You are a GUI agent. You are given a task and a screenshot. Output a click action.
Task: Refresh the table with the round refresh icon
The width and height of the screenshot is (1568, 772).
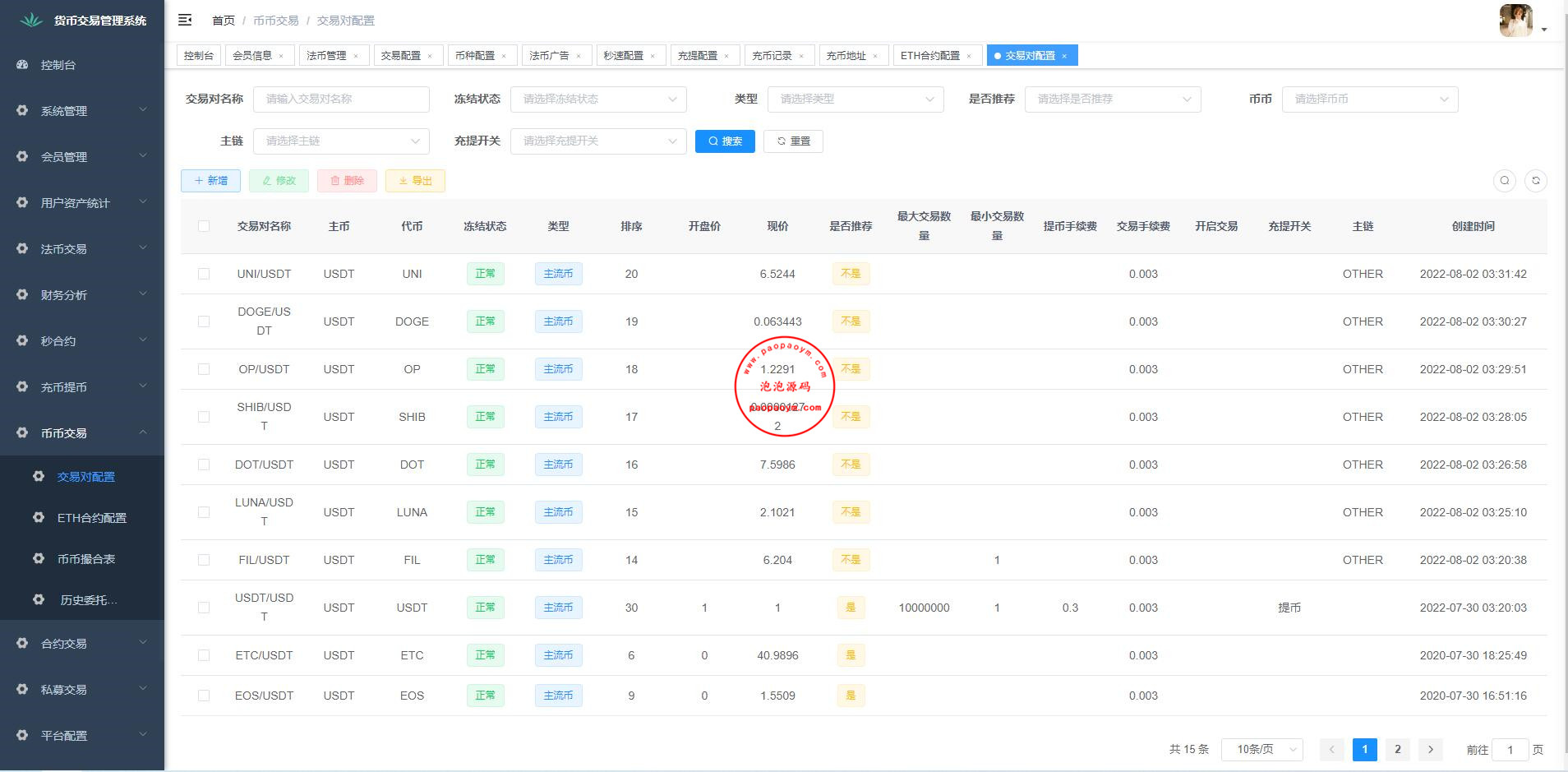pos(1536,181)
